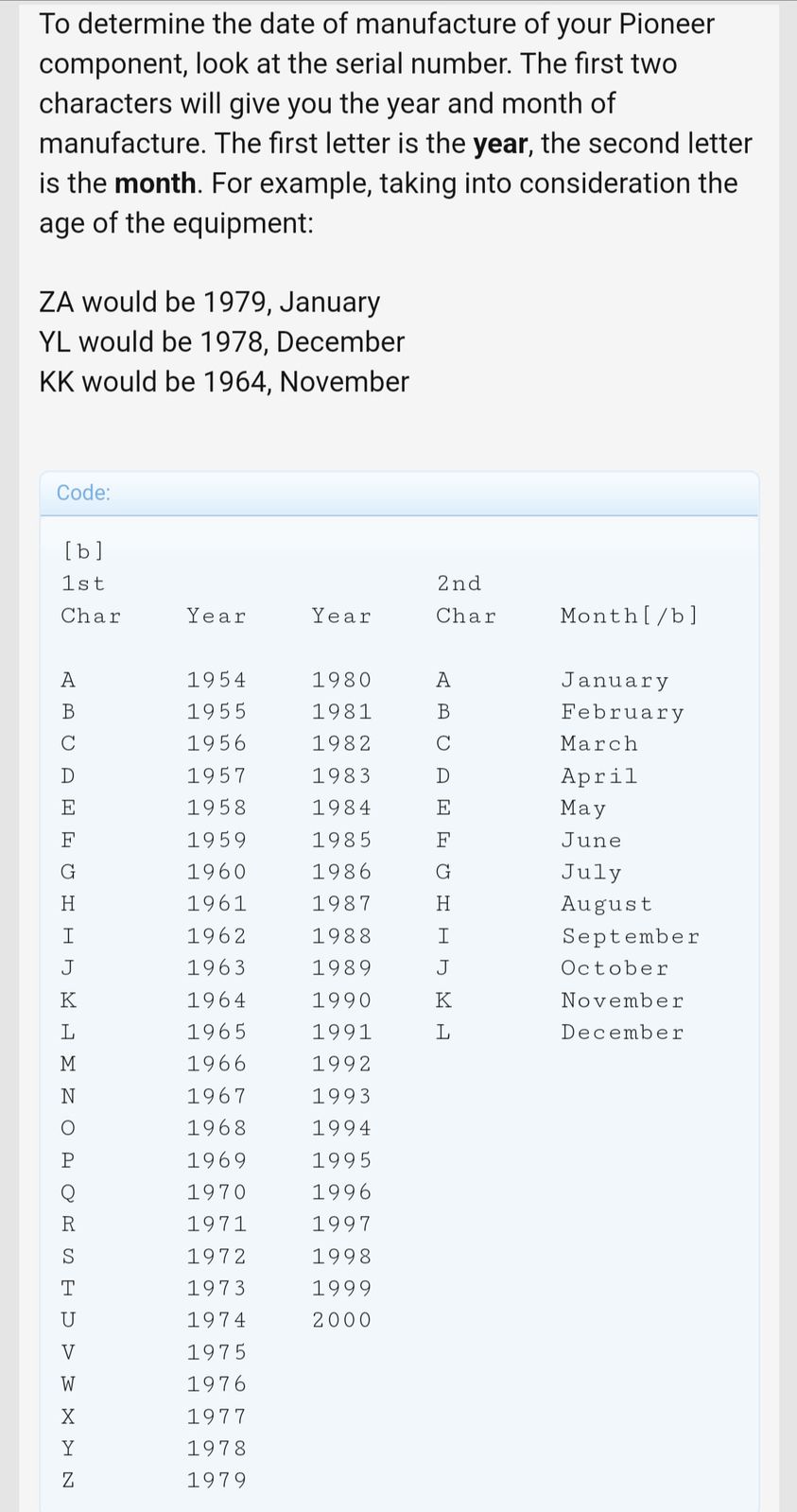Click the 'Month[/b]' column heading

[x=629, y=616]
